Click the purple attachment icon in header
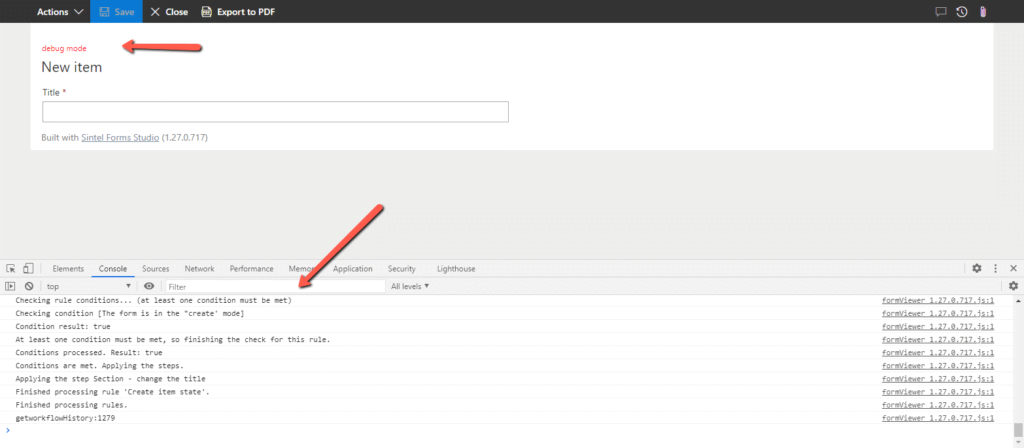 pos(983,12)
